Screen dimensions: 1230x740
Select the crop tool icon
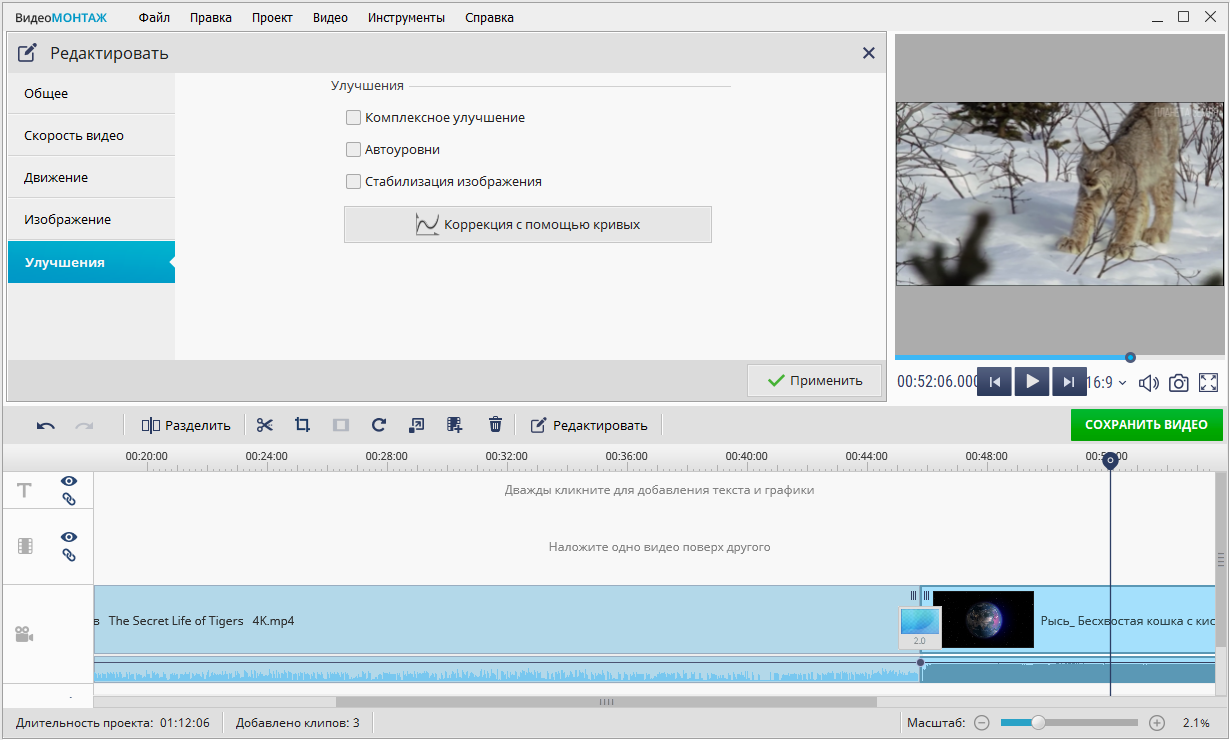tap(302, 425)
